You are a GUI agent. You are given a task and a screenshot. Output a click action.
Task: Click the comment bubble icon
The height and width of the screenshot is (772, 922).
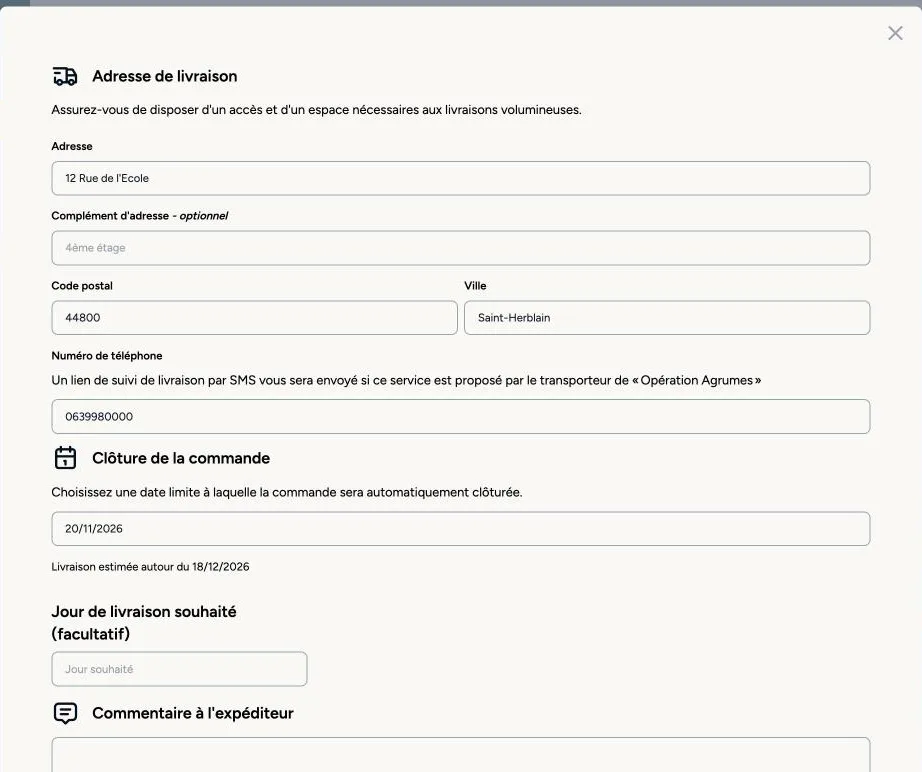(x=65, y=713)
